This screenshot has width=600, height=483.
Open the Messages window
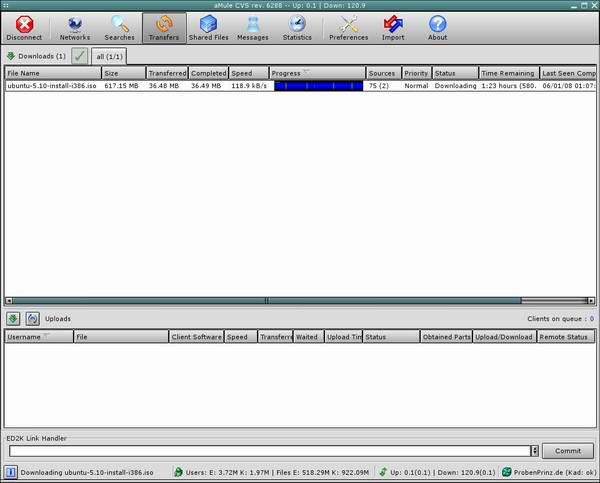[x=252, y=28]
